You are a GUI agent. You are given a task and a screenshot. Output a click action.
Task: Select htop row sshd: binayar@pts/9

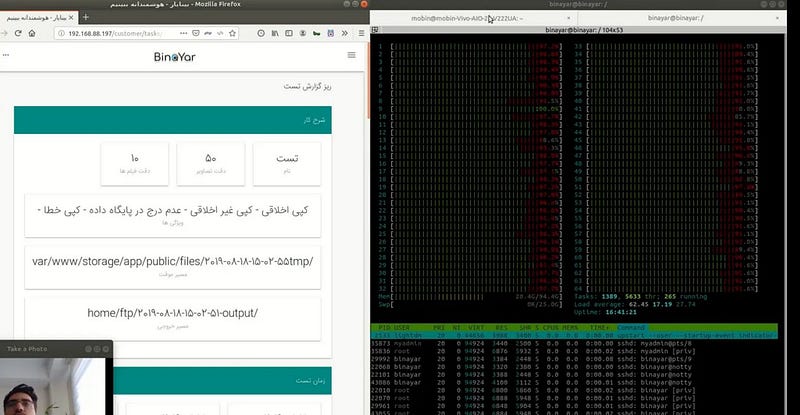[x=574, y=359]
